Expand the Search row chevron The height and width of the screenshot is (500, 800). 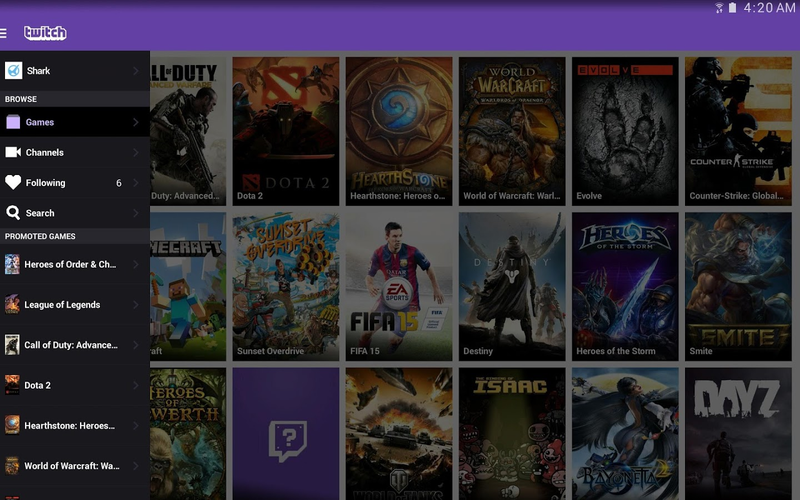(136, 213)
